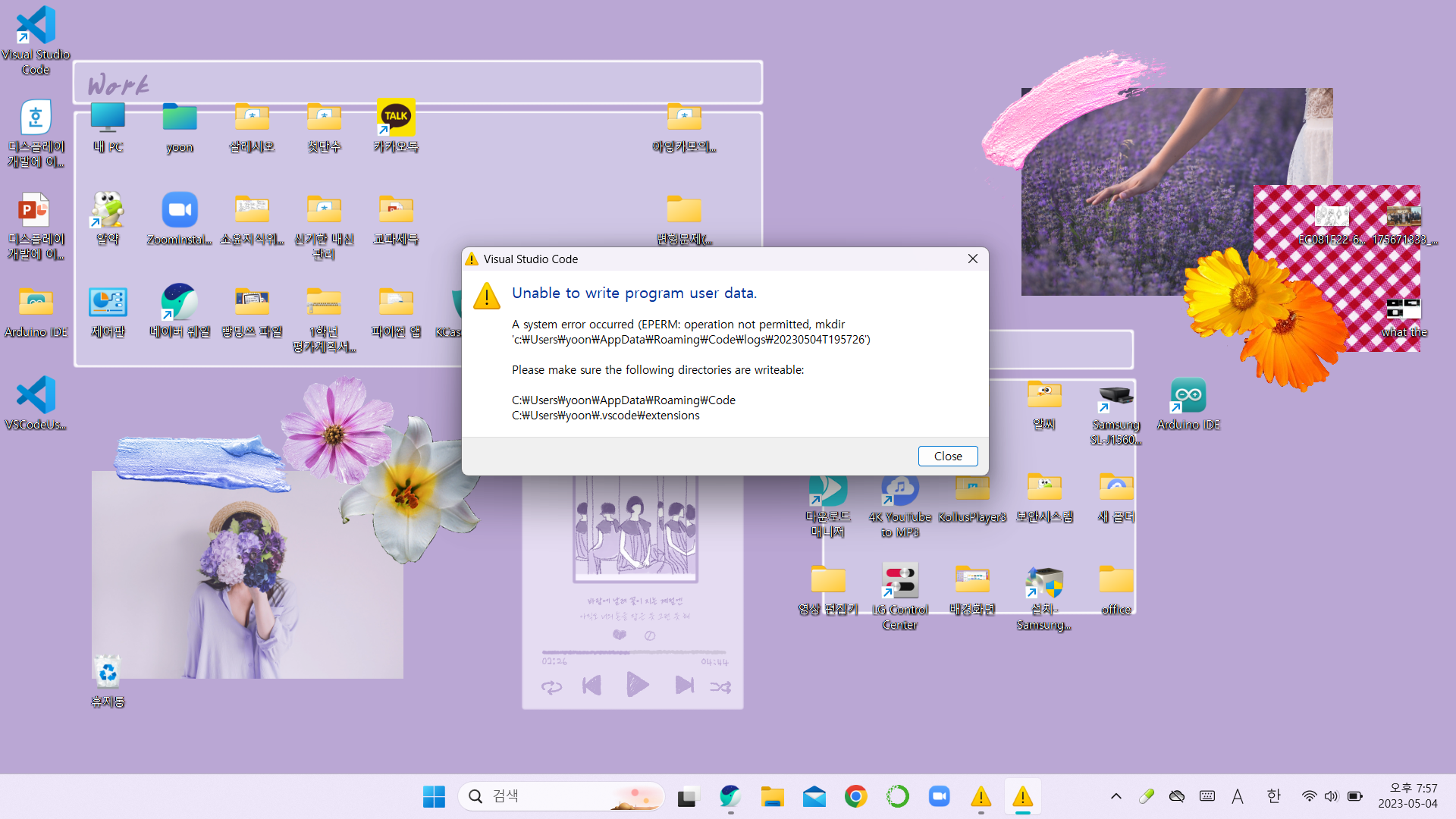This screenshot has width=1456, height=819.
Task: Select the 고과세특 folder
Action: tap(396, 218)
